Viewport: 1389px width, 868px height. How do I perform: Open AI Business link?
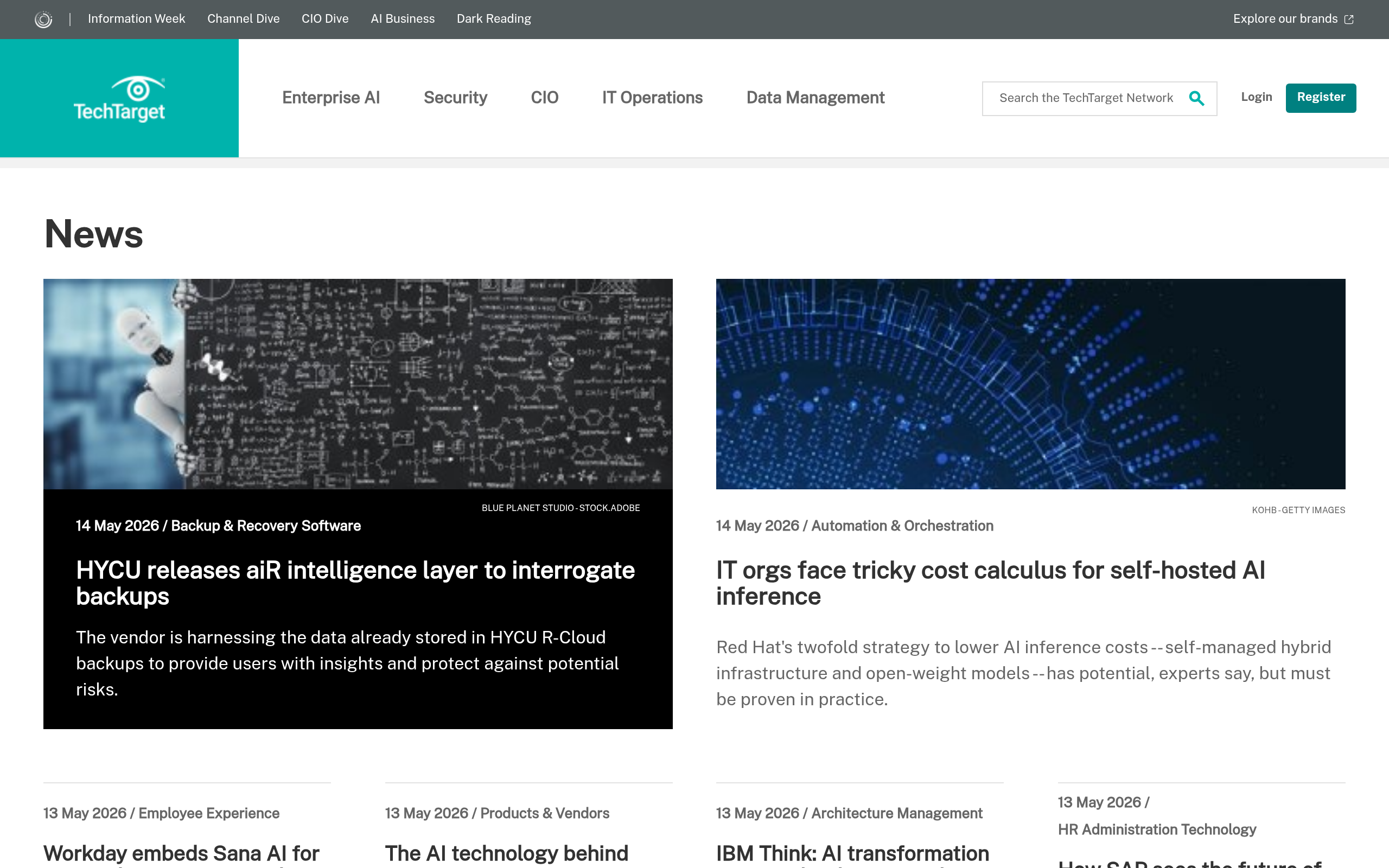pyautogui.click(x=403, y=19)
